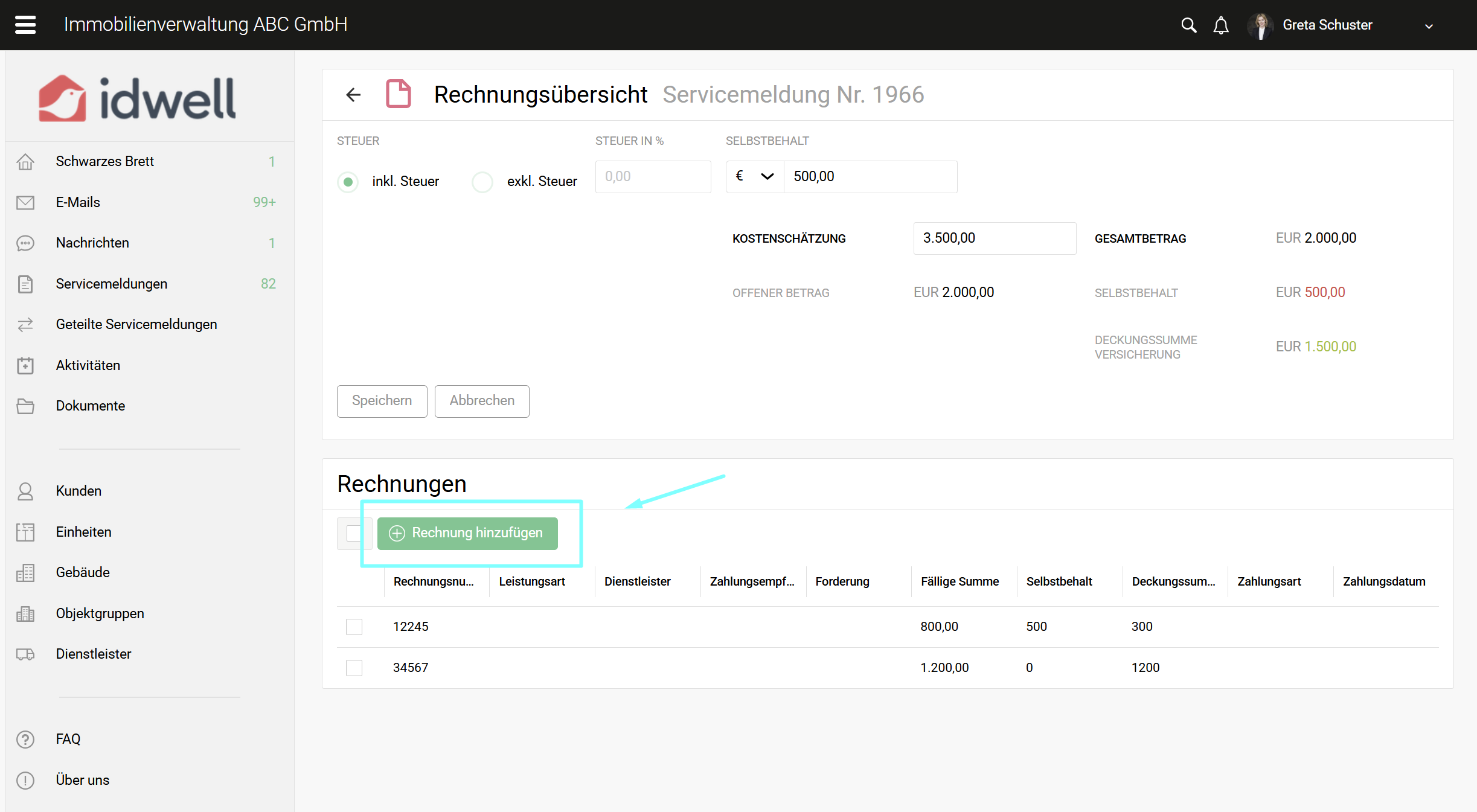Open the Euro currency dropdown

point(755,177)
